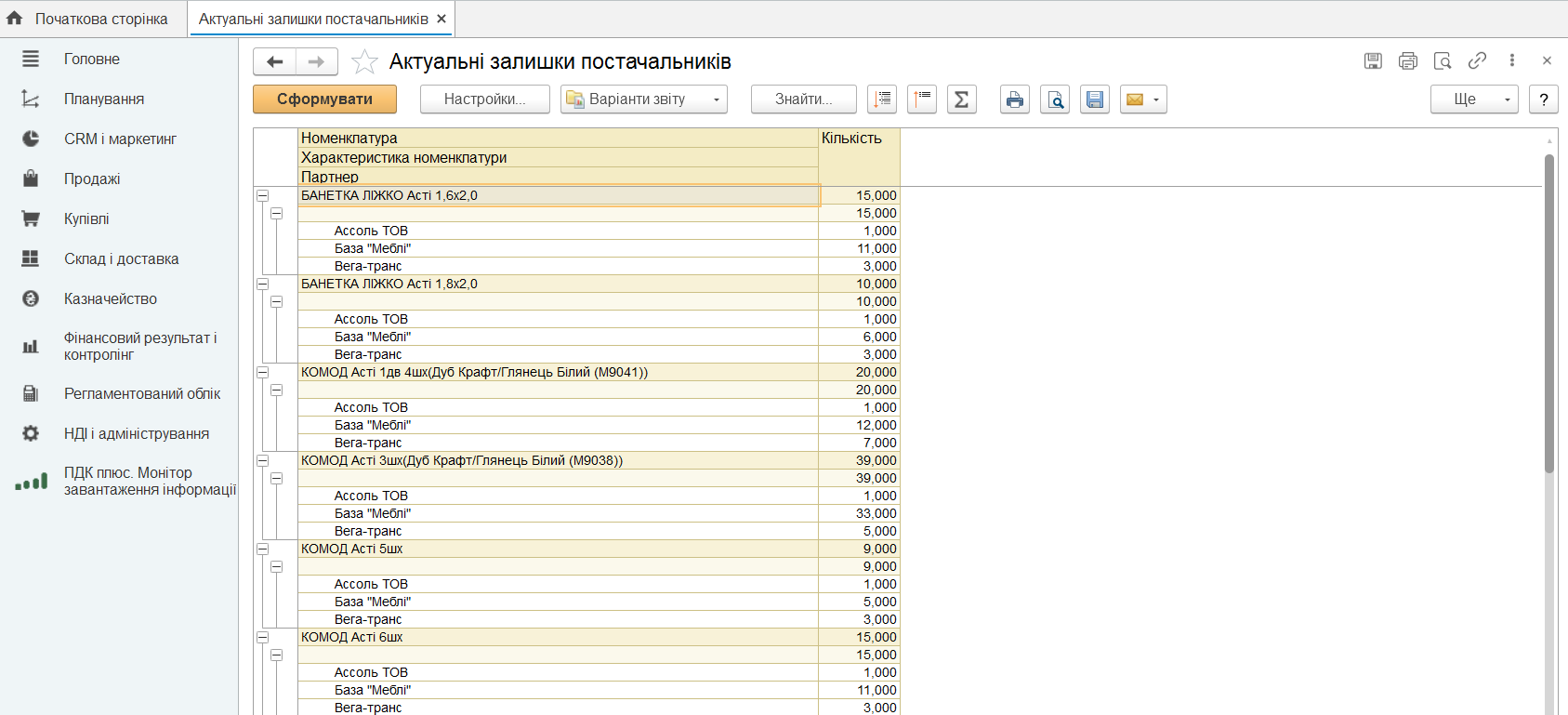Screen dimensions: 1568x715
Task: Select the Партнер header cell
Action: coord(558,177)
